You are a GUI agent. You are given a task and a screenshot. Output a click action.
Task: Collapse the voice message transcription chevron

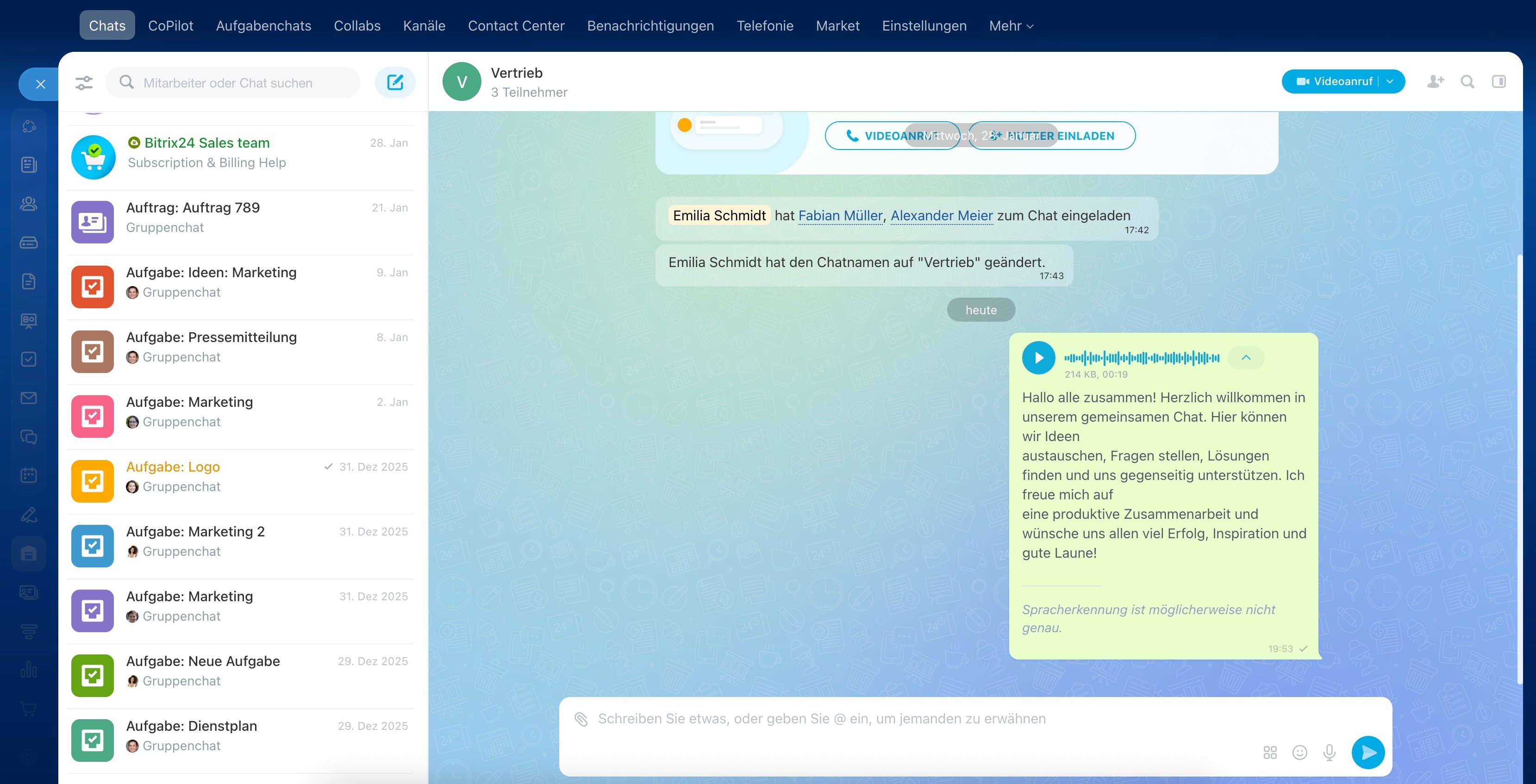pos(1246,358)
